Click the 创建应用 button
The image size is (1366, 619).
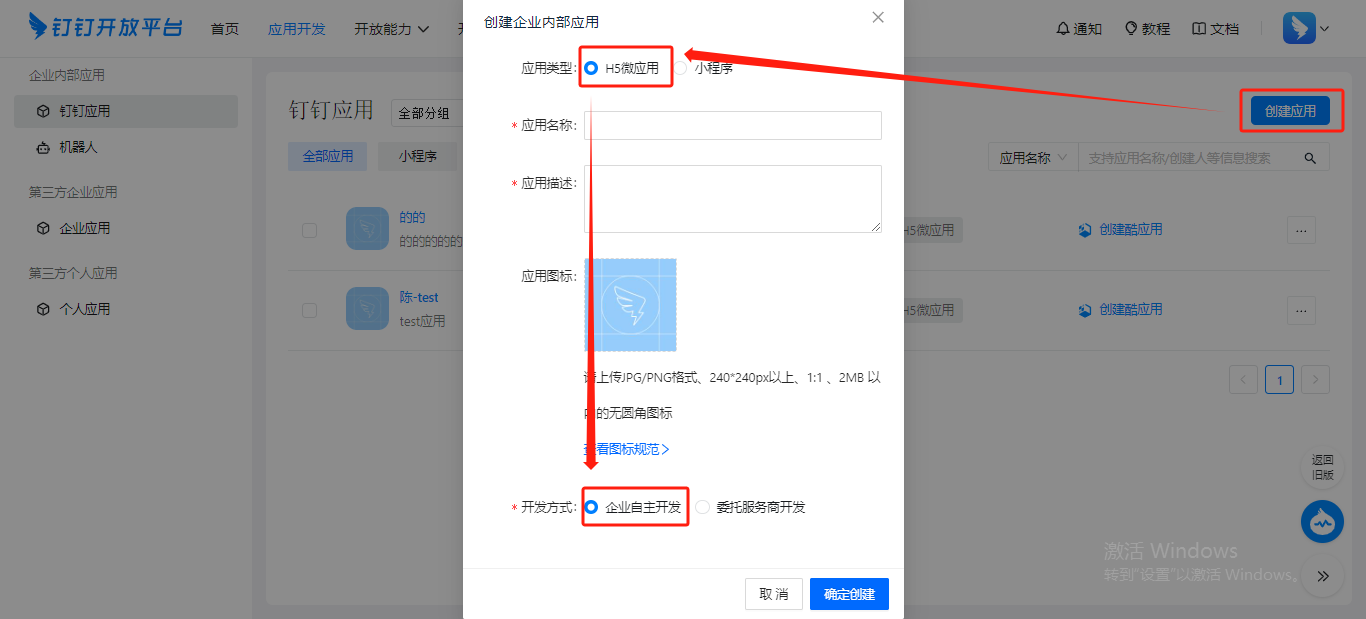click(x=1290, y=111)
